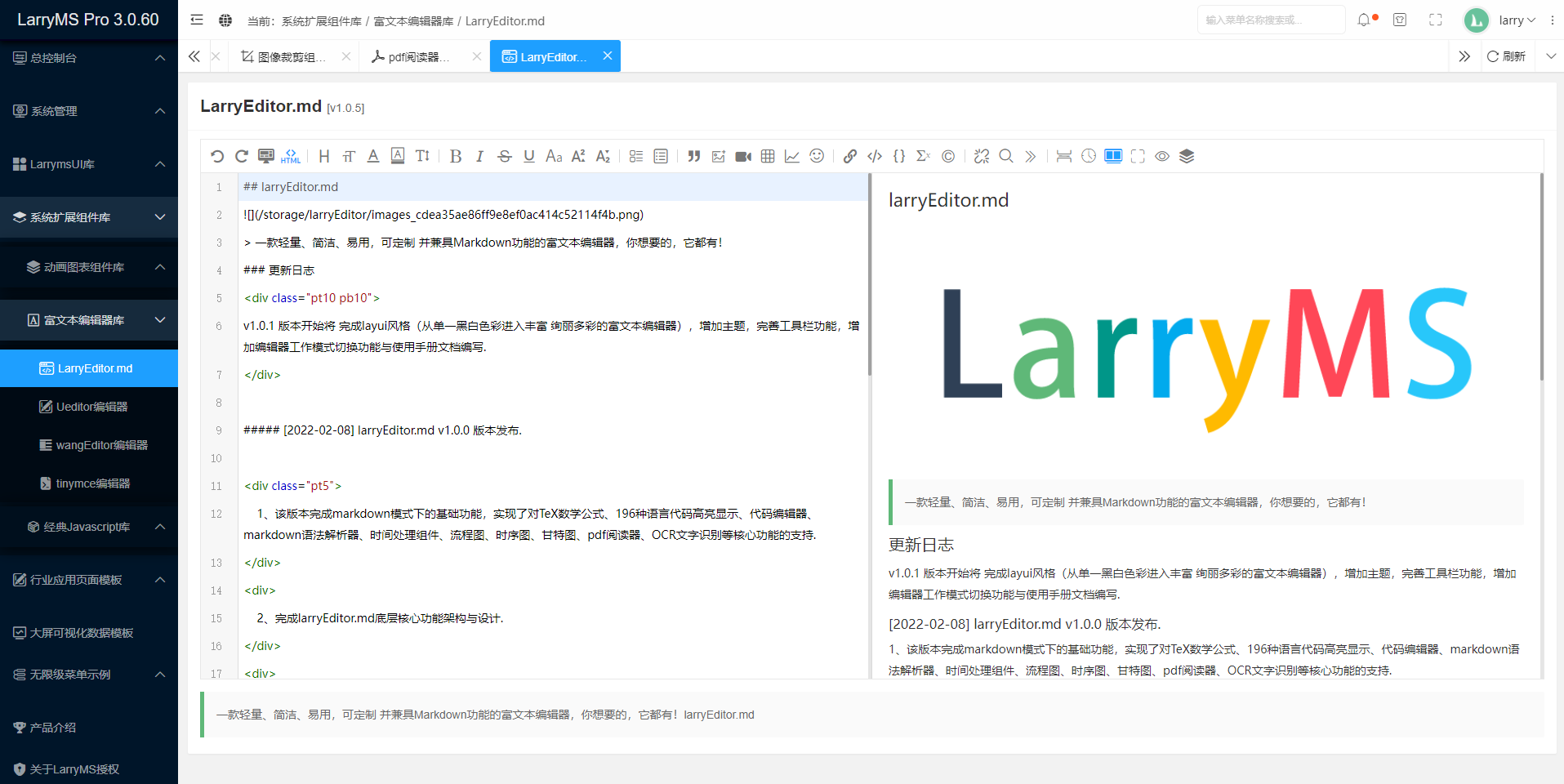Insert math formula with sigma icon
Viewport: 1564px width, 784px height.
click(x=924, y=156)
